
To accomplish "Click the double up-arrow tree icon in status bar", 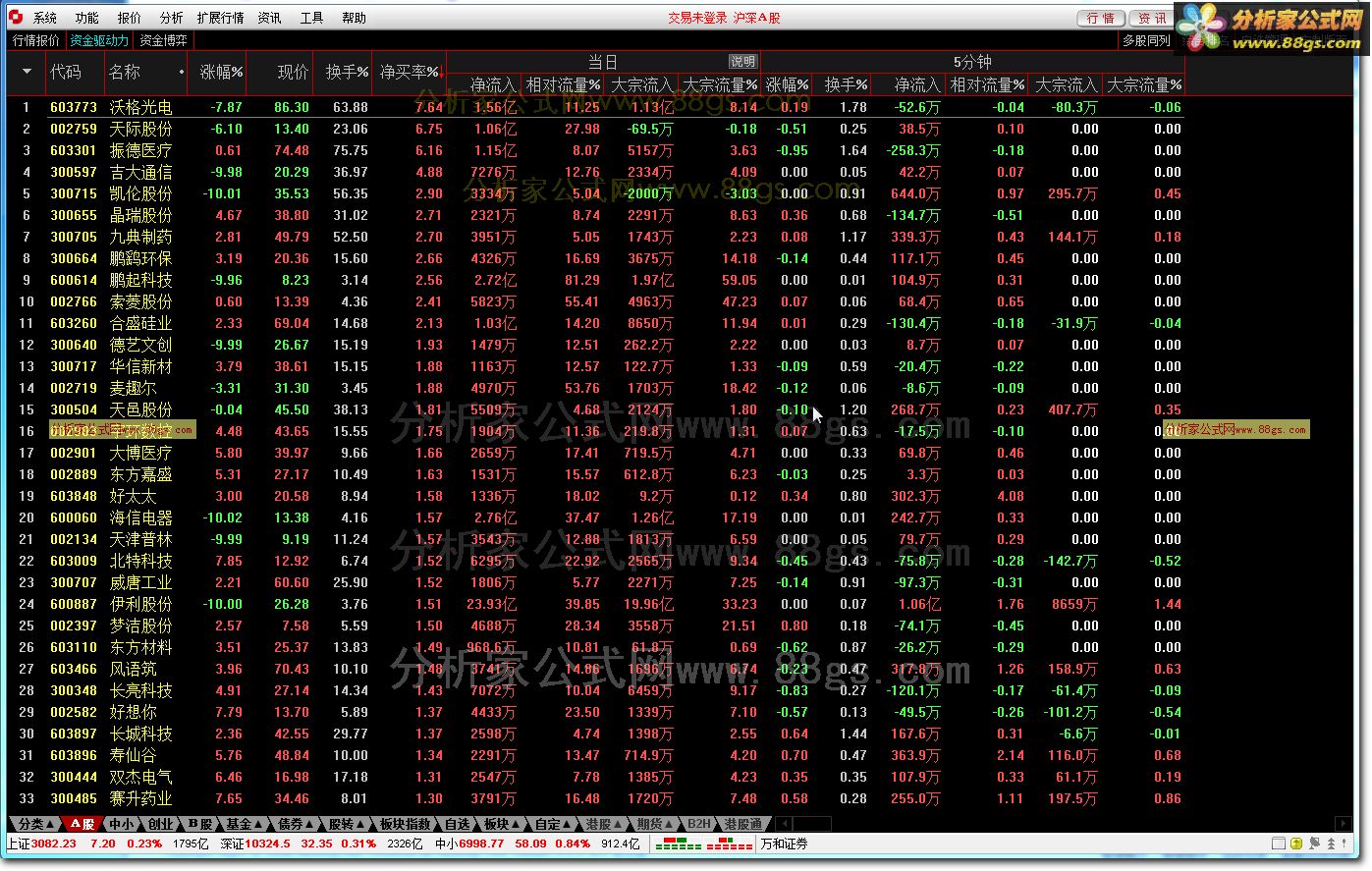I will click(x=1331, y=844).
